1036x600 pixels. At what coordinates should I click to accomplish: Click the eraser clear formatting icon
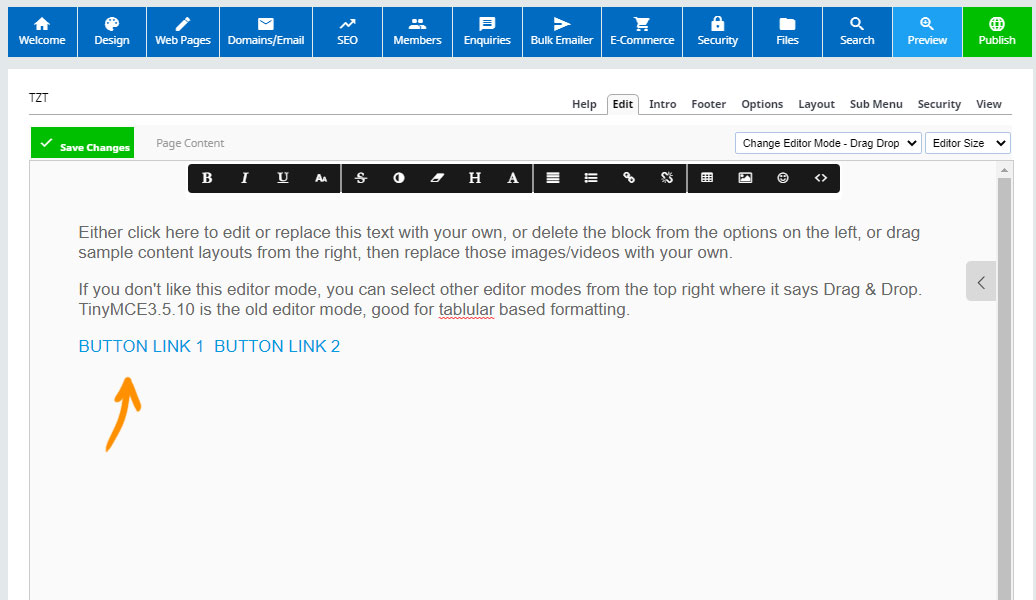[437, 178]
